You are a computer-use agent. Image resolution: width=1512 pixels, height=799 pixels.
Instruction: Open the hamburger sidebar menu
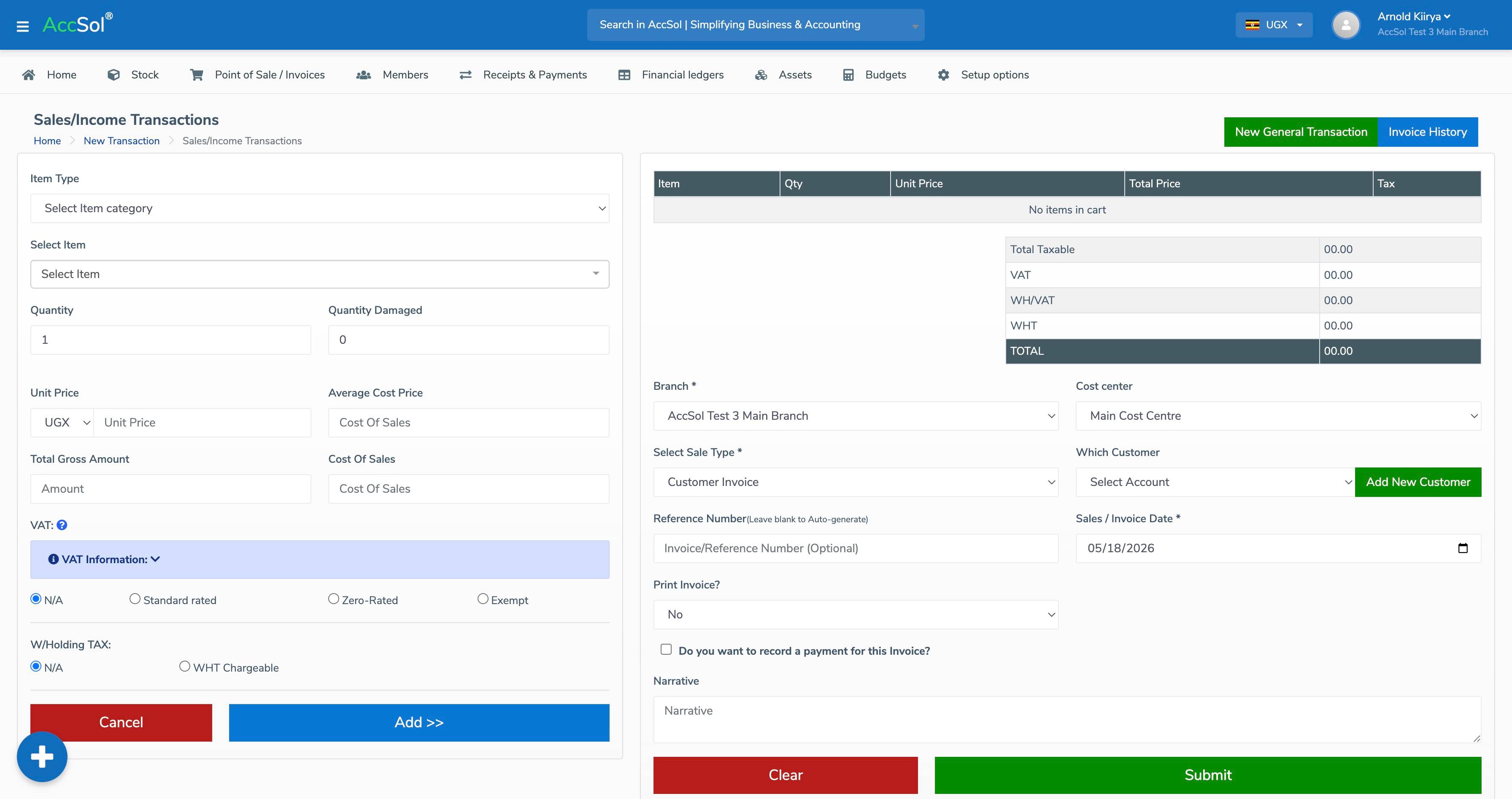(x=22, y=27)
